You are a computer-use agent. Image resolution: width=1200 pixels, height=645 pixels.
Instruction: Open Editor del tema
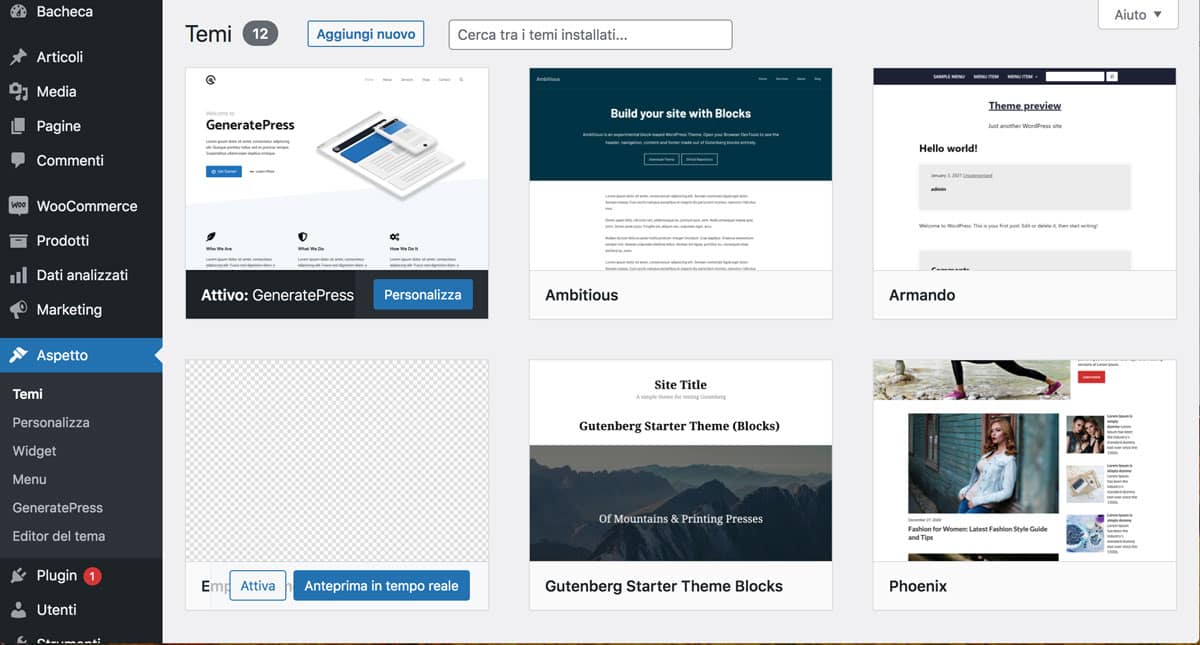pos(58,536)
